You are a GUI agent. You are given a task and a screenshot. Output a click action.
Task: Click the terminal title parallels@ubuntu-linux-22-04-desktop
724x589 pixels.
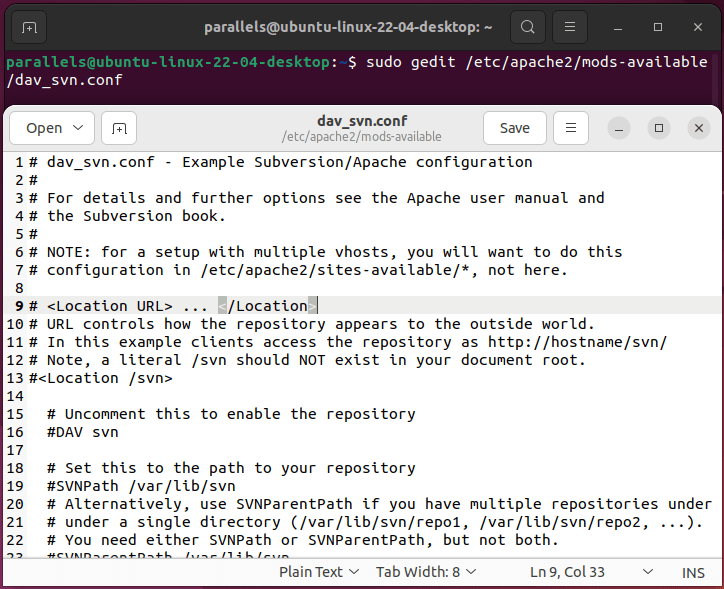click(348, 27)
